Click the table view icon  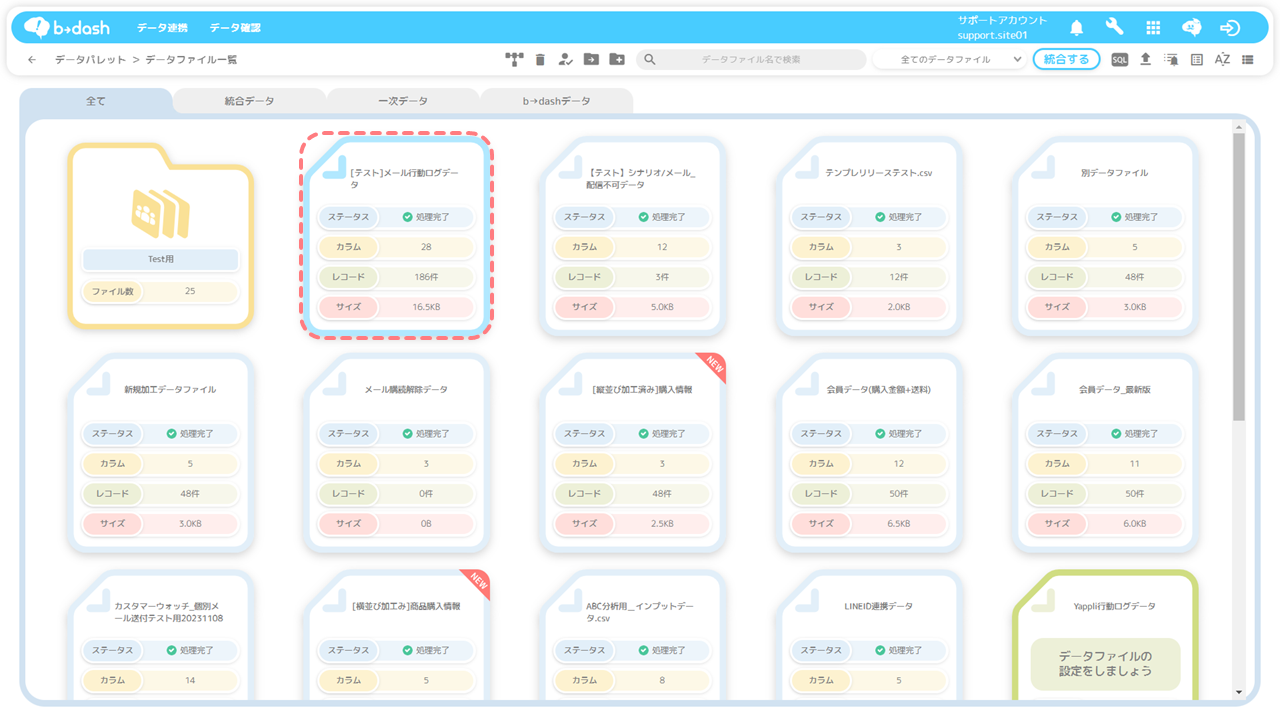[x=1197, y=60]
